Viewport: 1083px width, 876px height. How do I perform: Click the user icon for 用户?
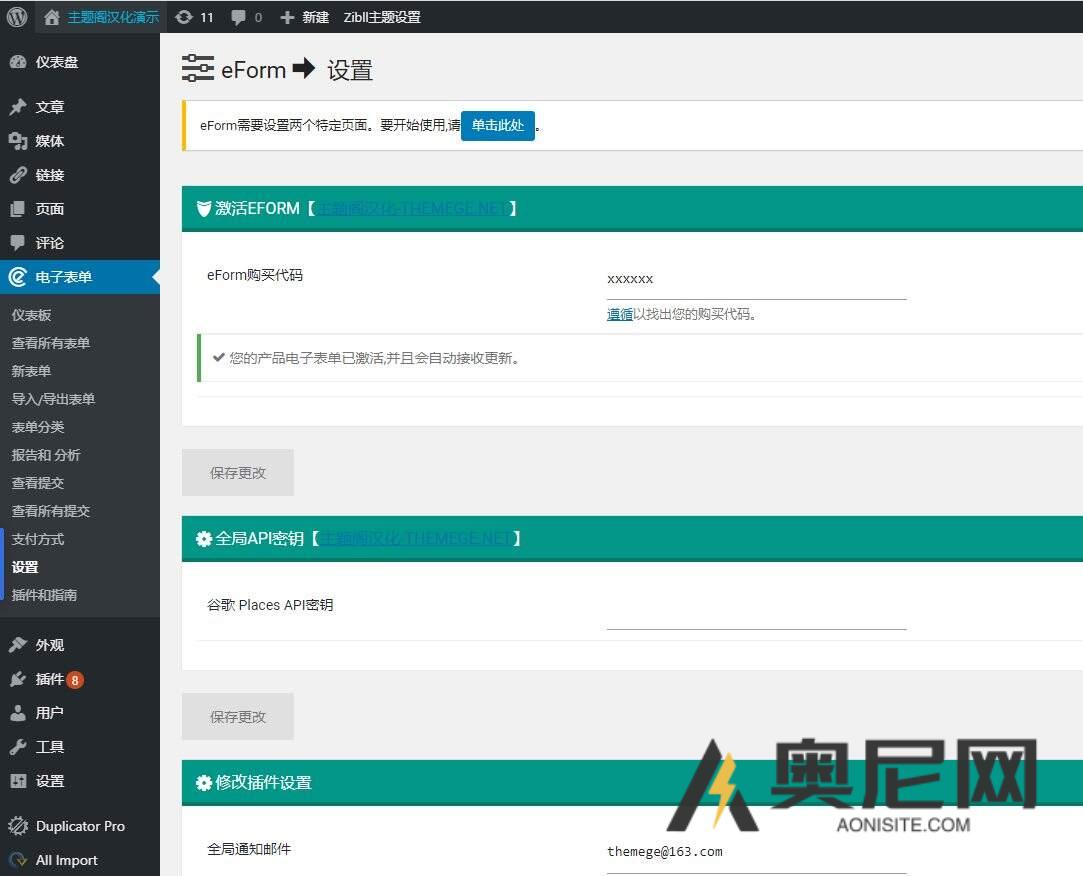point(18,713)
